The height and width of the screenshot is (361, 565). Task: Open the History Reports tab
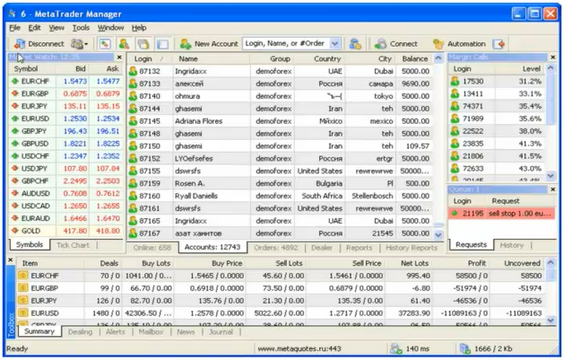[x=411, y=248]
